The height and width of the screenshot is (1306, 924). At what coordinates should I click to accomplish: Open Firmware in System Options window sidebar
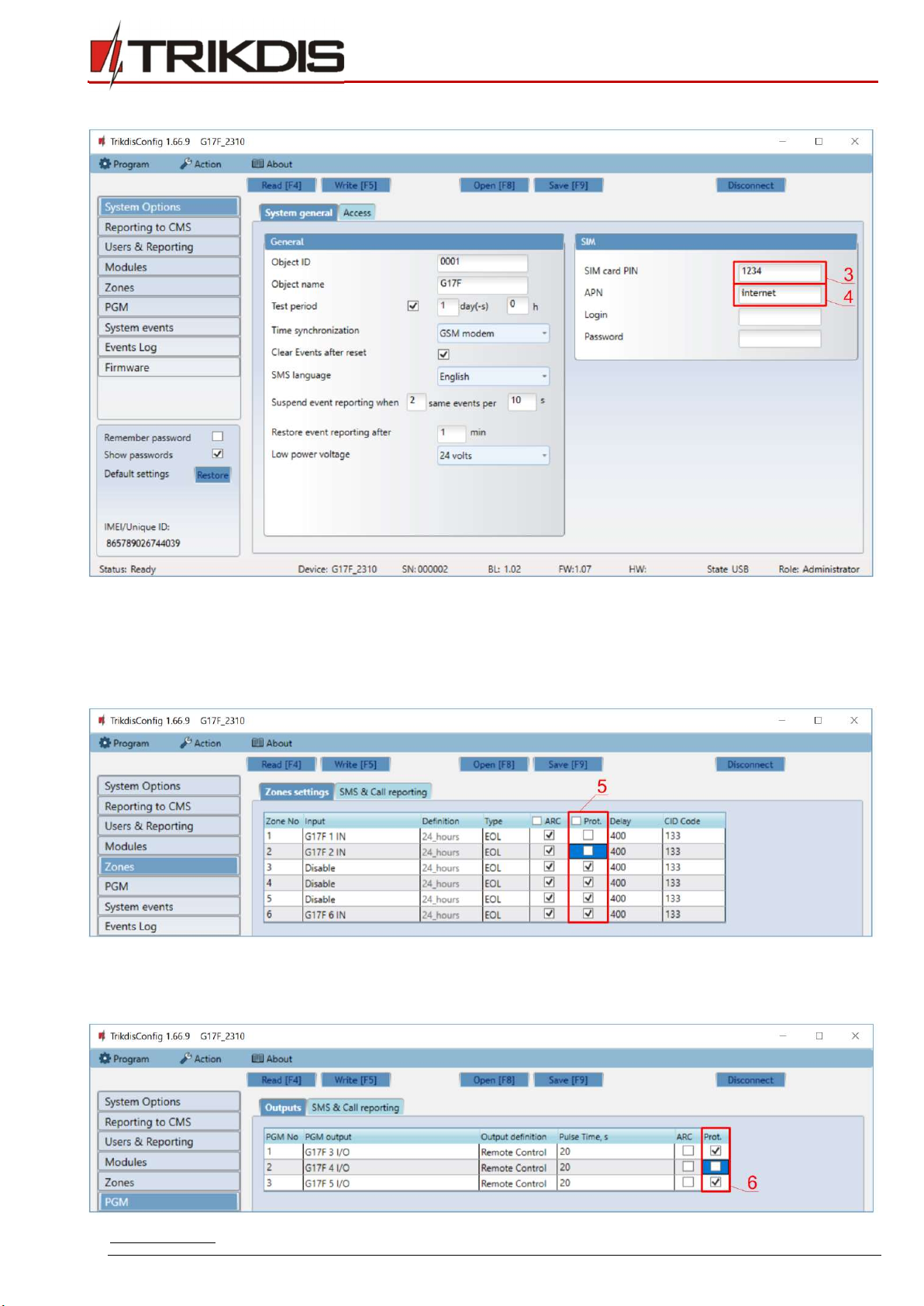(169, 367)
